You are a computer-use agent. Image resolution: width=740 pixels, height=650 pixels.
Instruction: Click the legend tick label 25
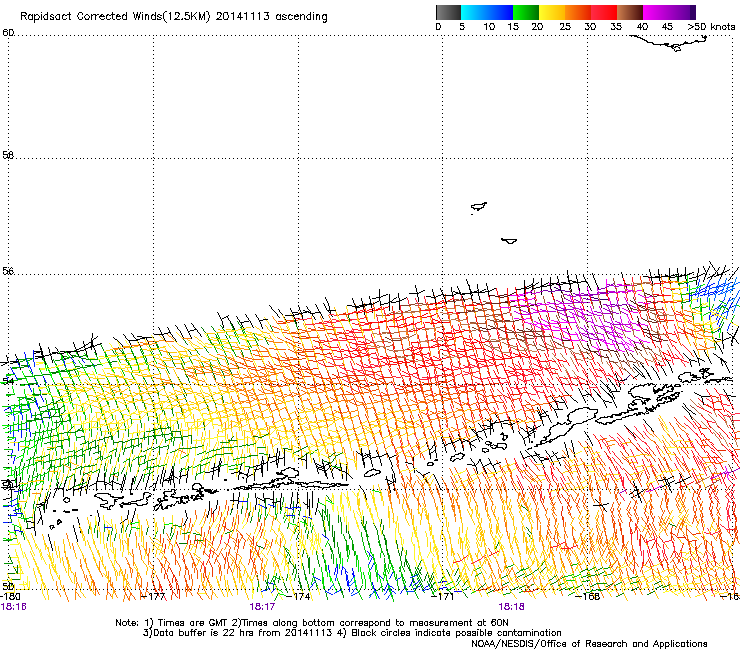coord(565,27)
